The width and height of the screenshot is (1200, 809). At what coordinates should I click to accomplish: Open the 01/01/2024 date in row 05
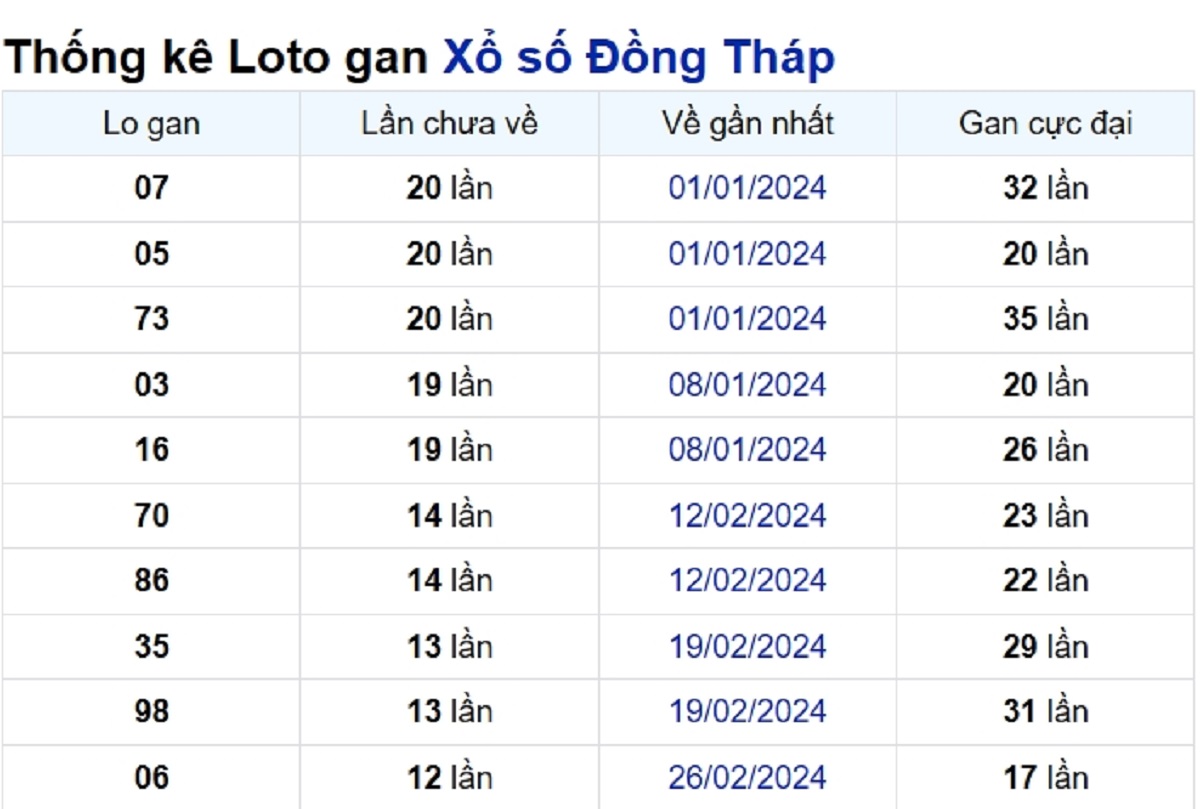click(x=747, y=254)
